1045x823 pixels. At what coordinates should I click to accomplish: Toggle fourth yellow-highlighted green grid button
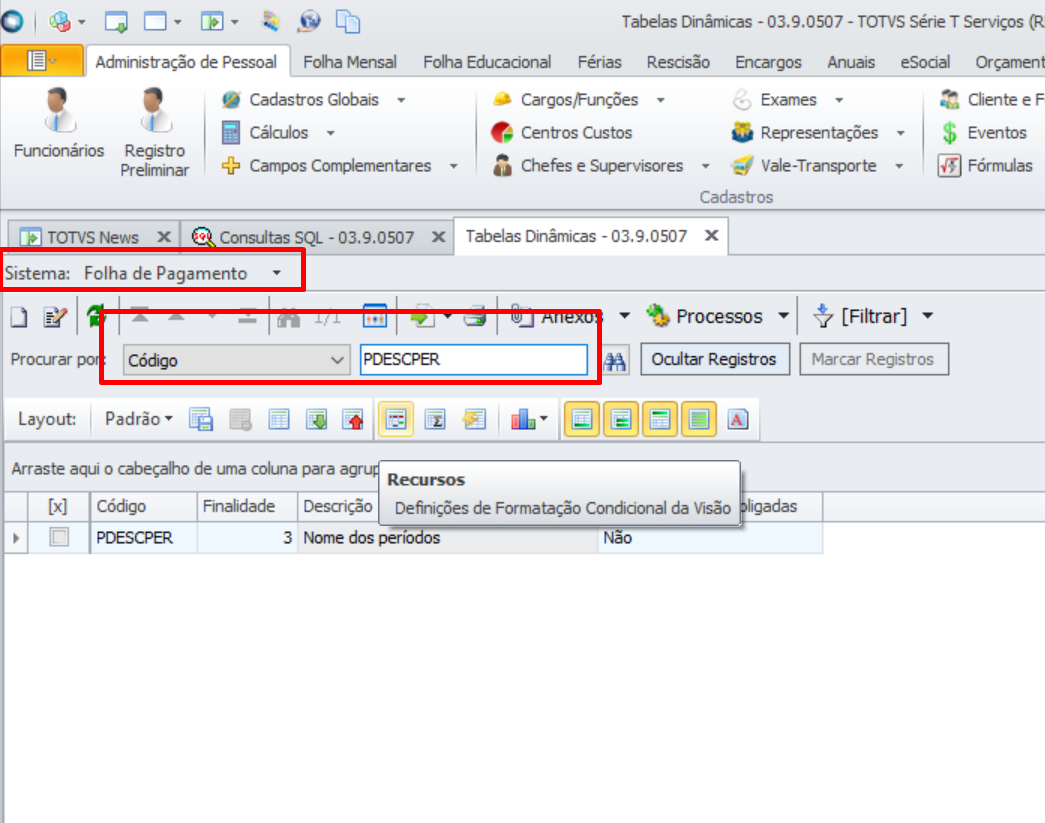[x=699, y=419]
